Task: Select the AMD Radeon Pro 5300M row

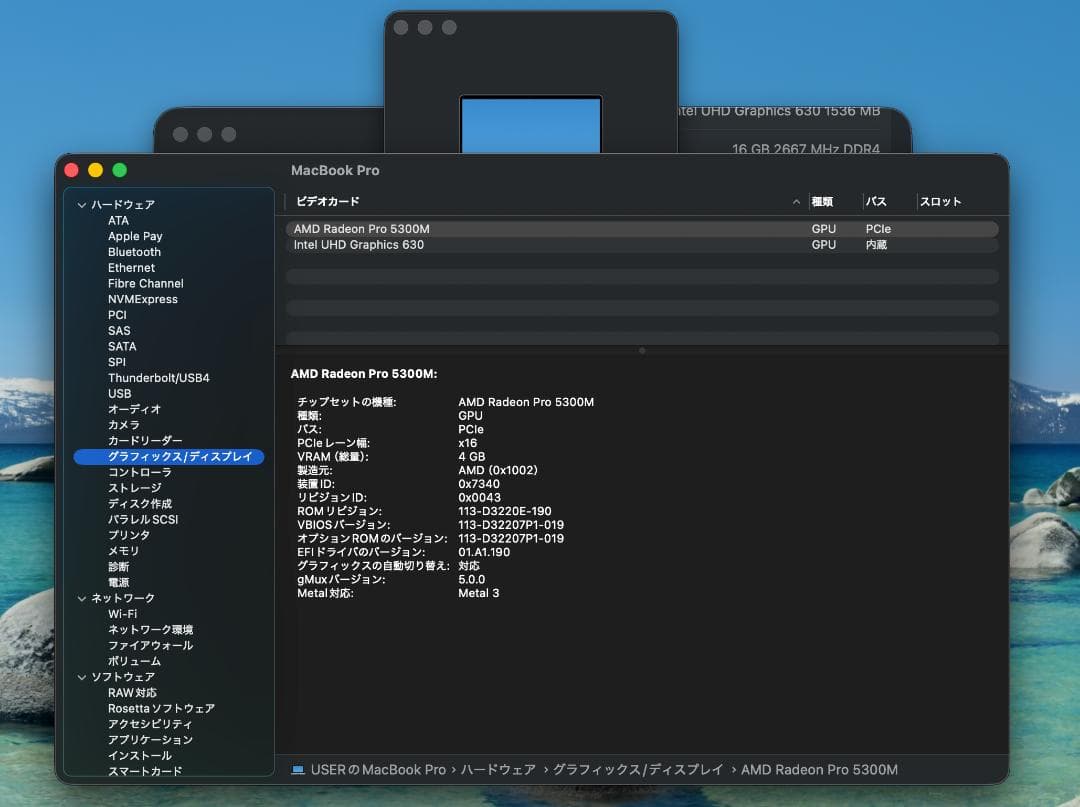Action: click(x=642, y=229)
